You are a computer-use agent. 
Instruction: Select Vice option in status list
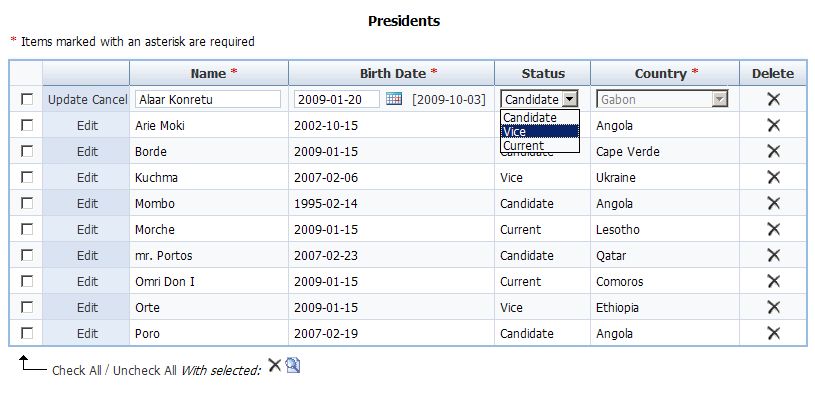coord(540,132)
